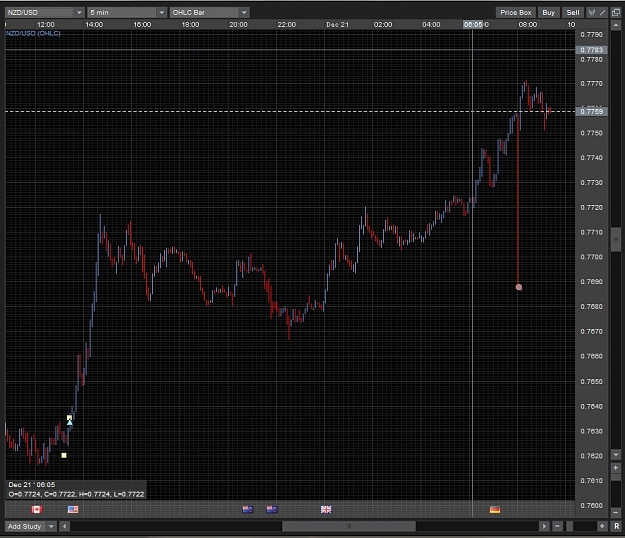Screen dimensions: 625x538
Task: Click the 0.7790 price axis label
Action: (592, 35)
